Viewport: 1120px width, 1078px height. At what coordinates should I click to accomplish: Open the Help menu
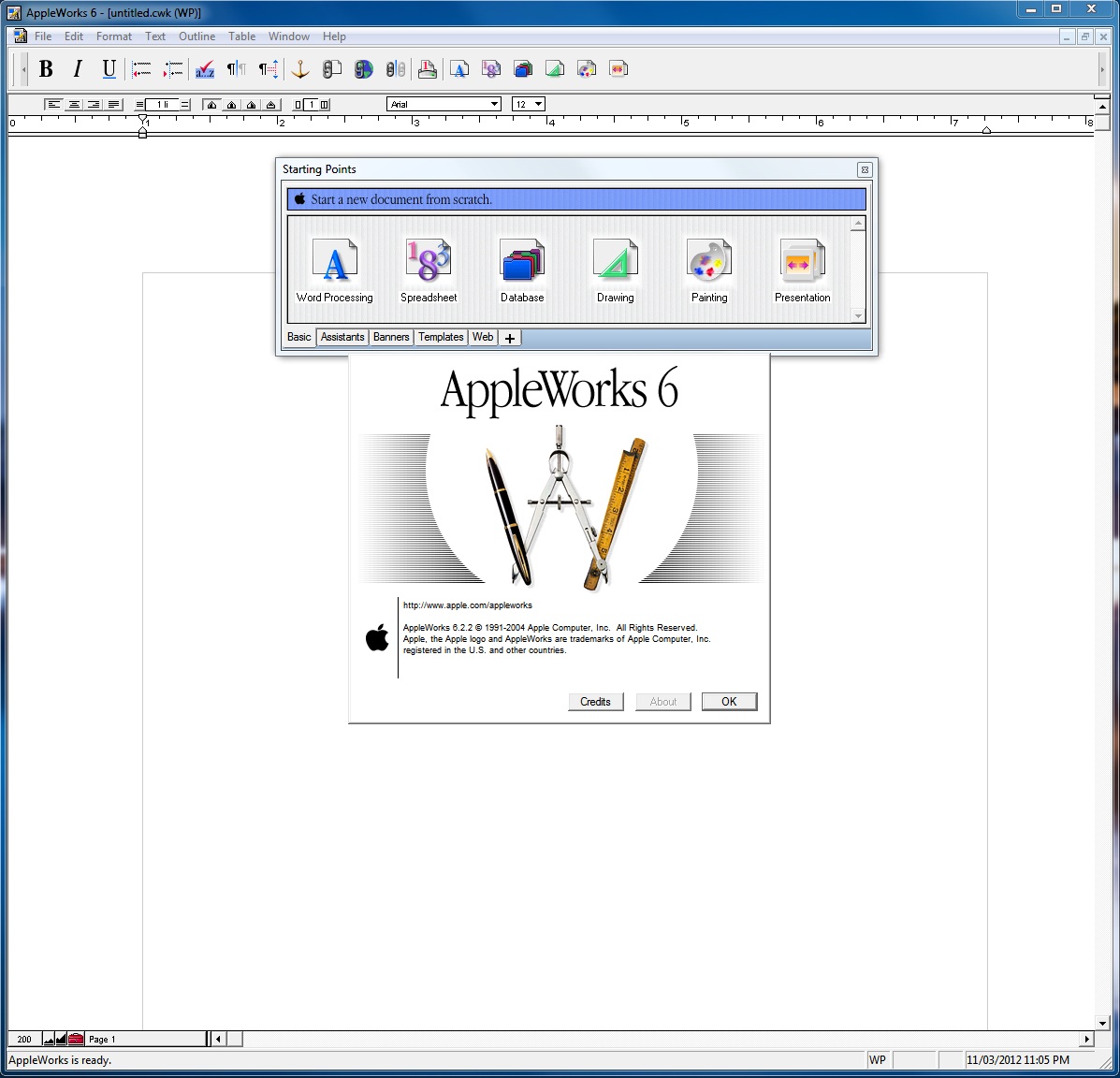coord(334,36)
